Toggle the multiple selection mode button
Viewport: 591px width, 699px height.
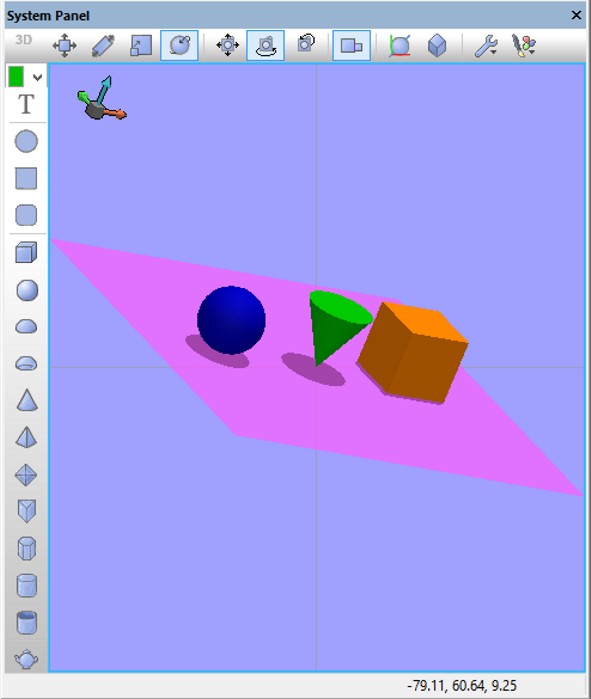click(351, 45)
